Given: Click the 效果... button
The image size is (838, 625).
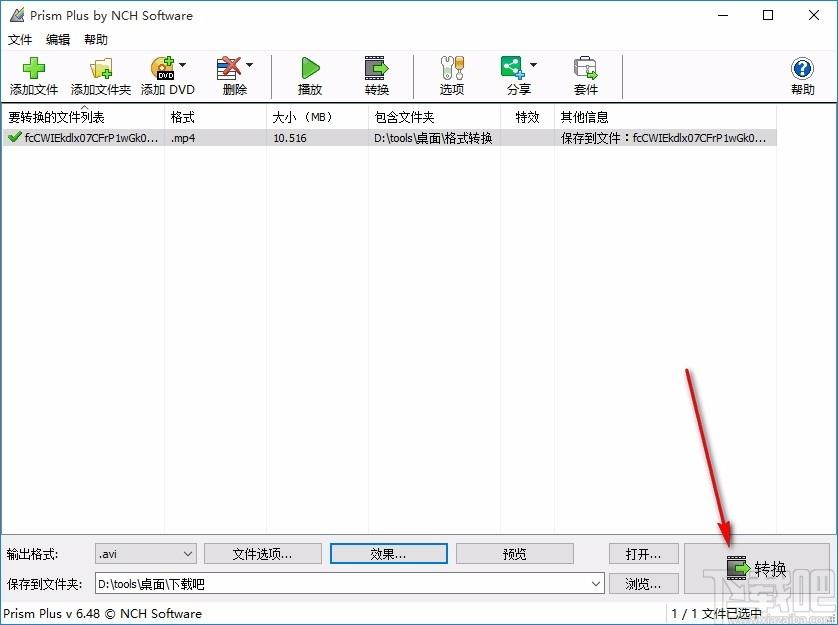Looking at the screenshot, I should [x=389, y=554].
